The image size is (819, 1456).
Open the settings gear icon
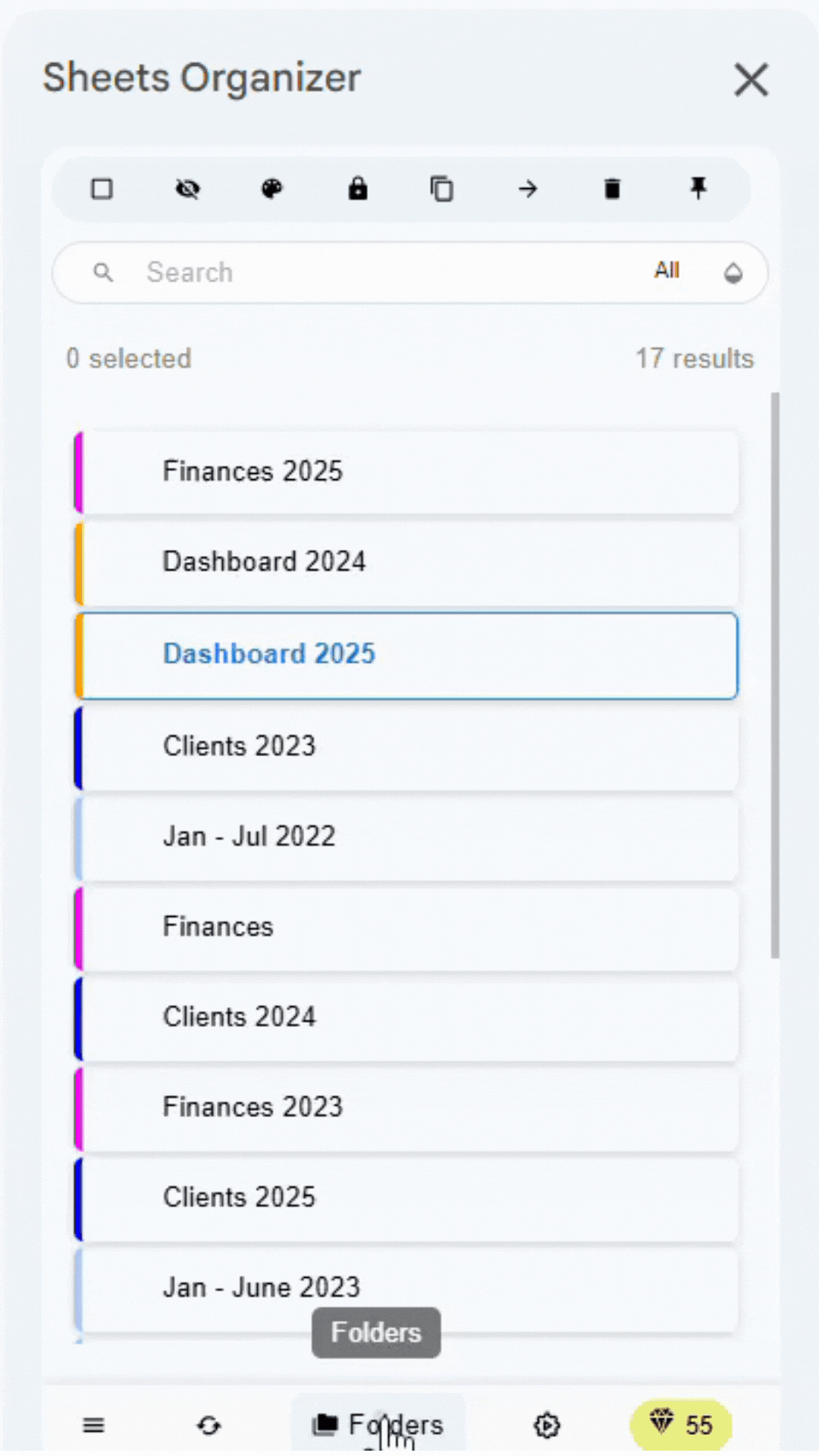(x=547, y=1426)
